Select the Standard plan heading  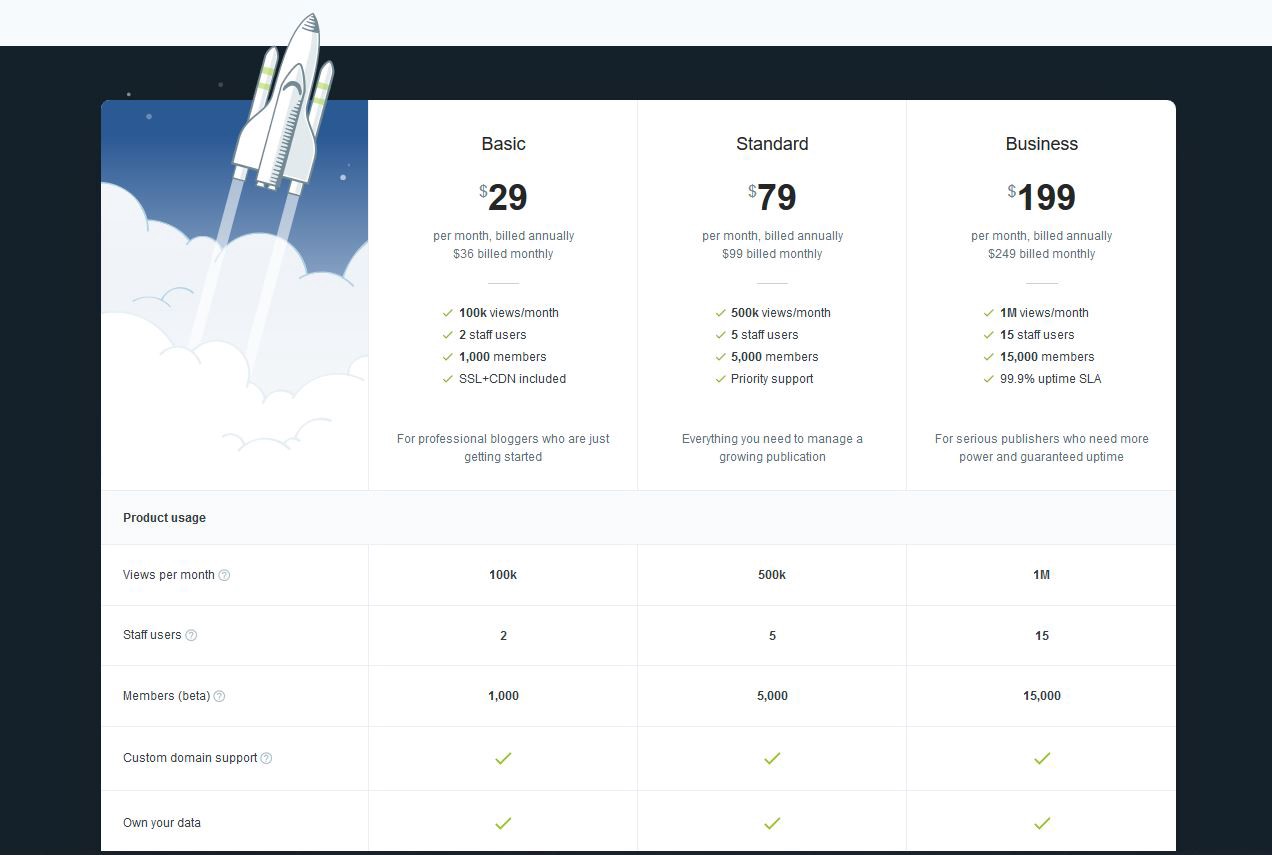(x=772, y=144)
